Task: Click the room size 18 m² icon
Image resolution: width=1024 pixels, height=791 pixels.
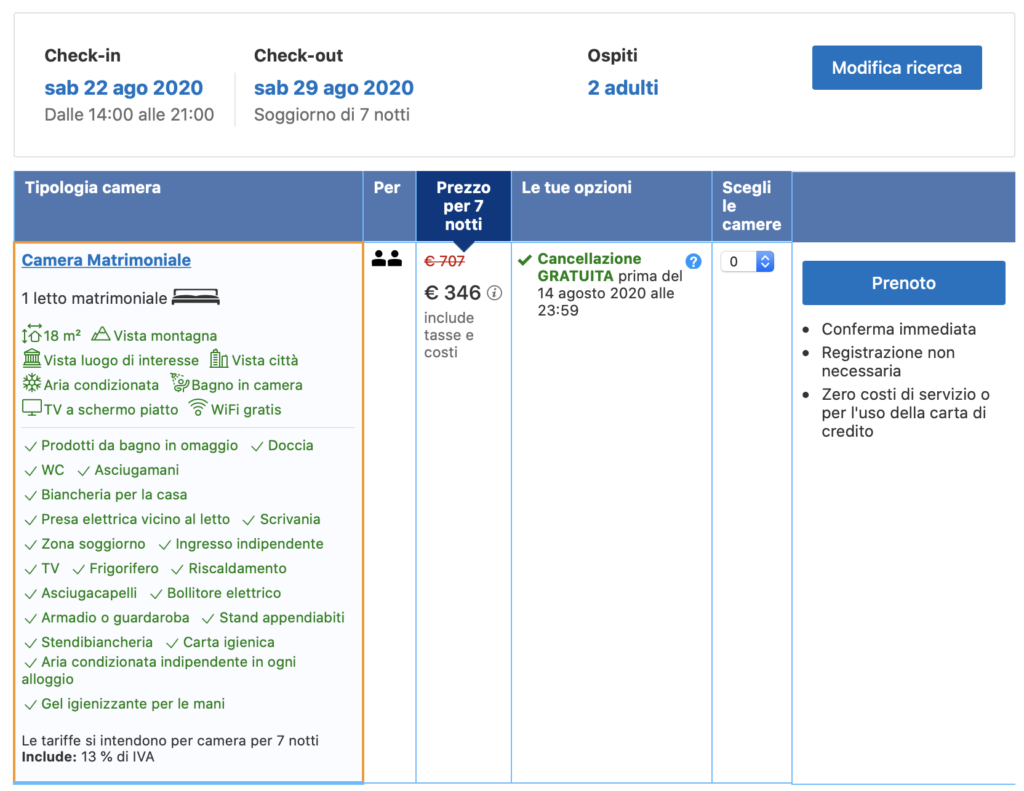Action: tap(32, 335)
